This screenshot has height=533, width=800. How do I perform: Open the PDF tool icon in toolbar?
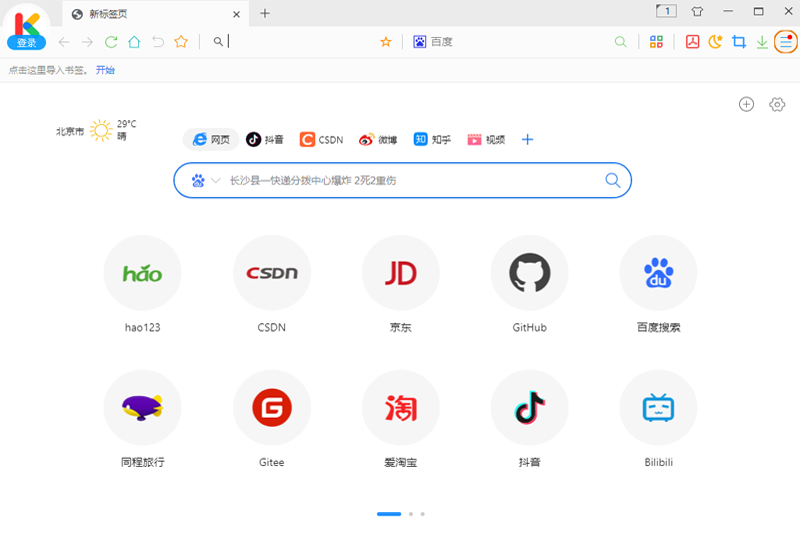692,42
